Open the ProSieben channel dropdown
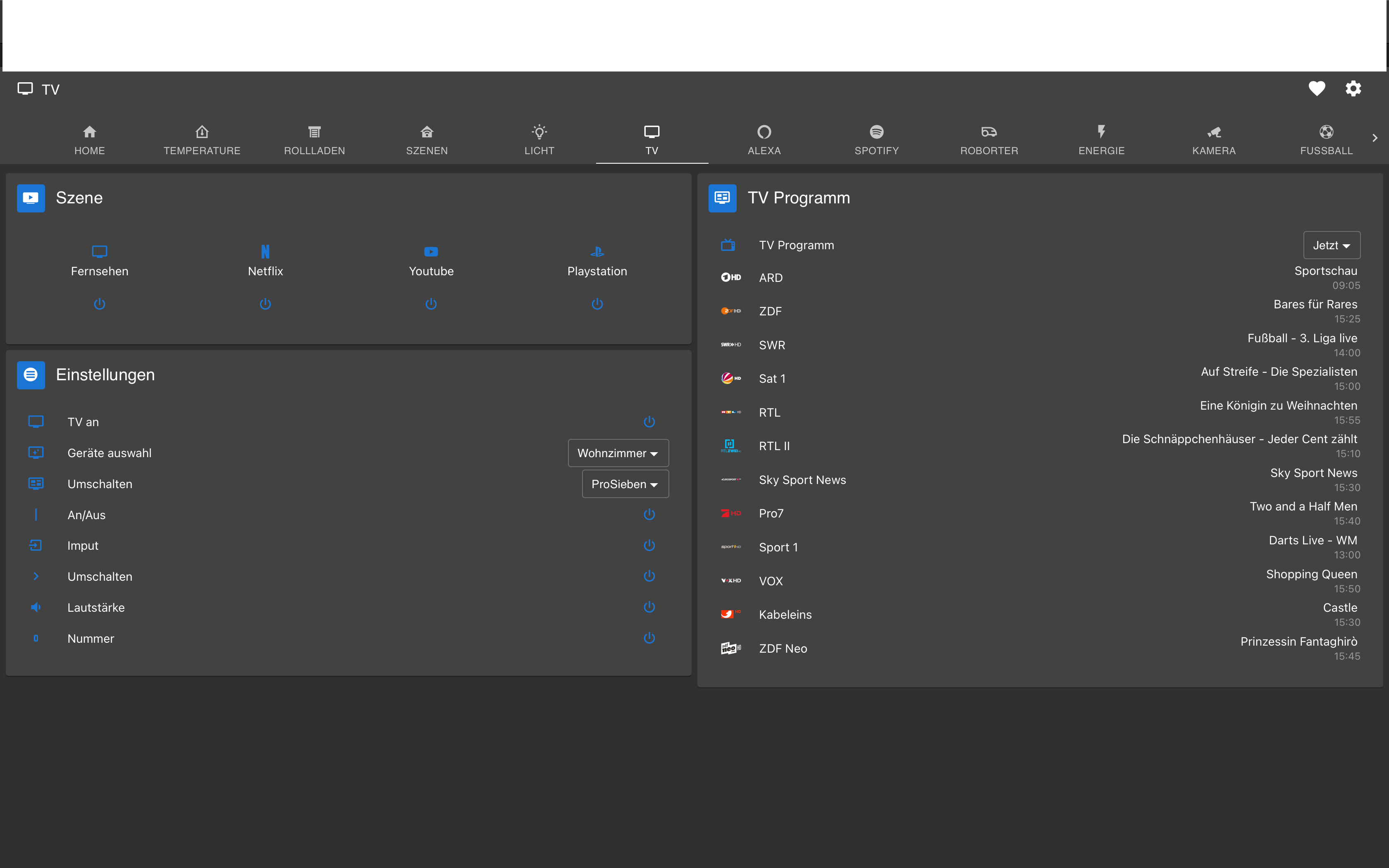The width and height of the screenshot is (1389, 868). tap(625, 484)
